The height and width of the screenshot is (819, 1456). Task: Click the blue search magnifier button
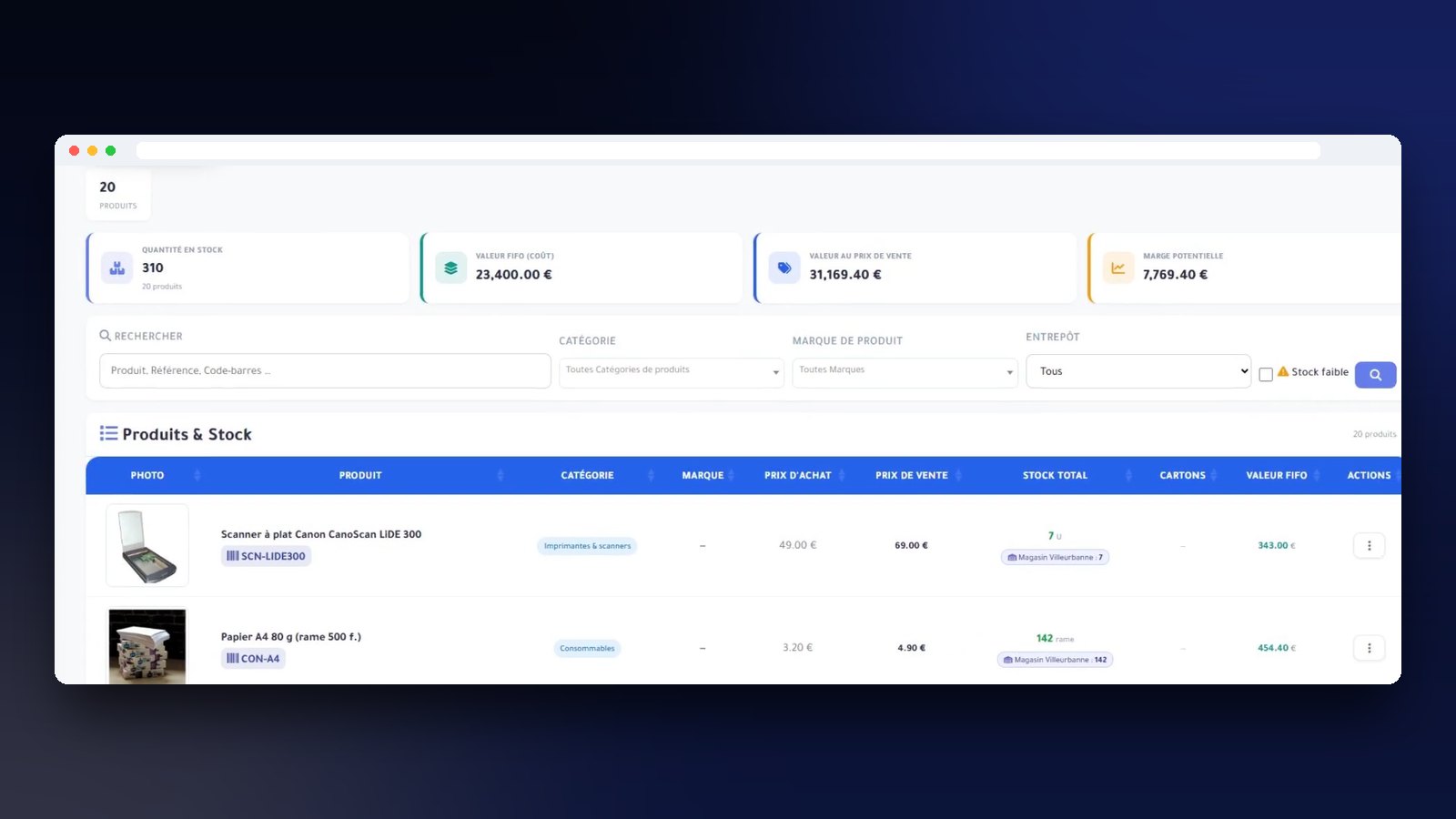point(1375,375)
